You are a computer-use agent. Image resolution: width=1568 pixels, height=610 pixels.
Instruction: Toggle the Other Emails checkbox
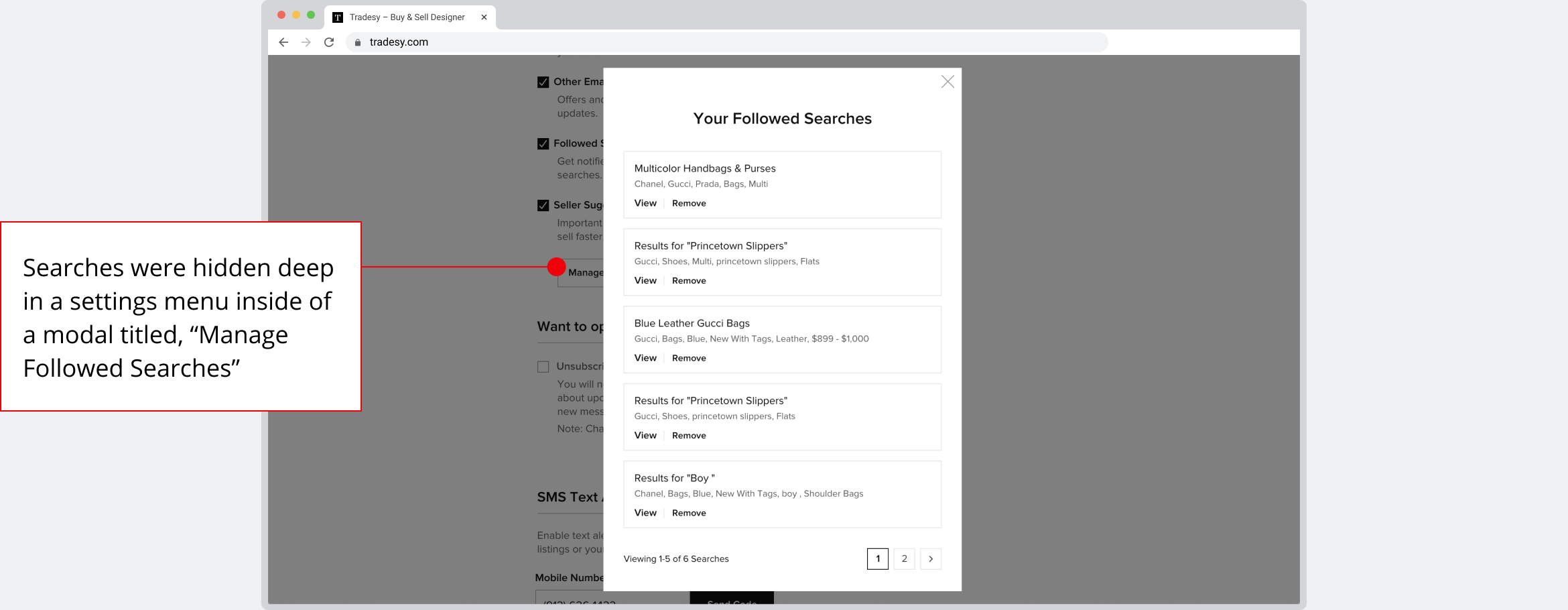[x=543, y=82]
